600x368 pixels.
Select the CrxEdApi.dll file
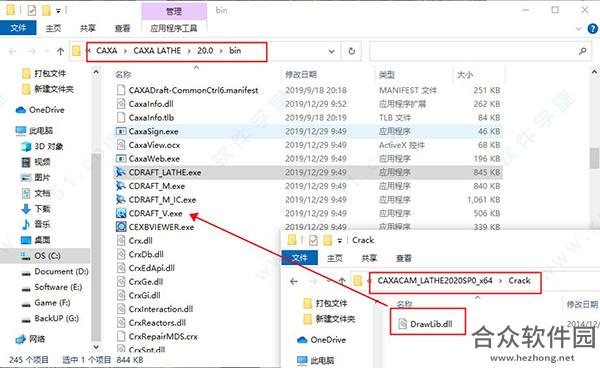pyautogui.click(x=152, y=268)
